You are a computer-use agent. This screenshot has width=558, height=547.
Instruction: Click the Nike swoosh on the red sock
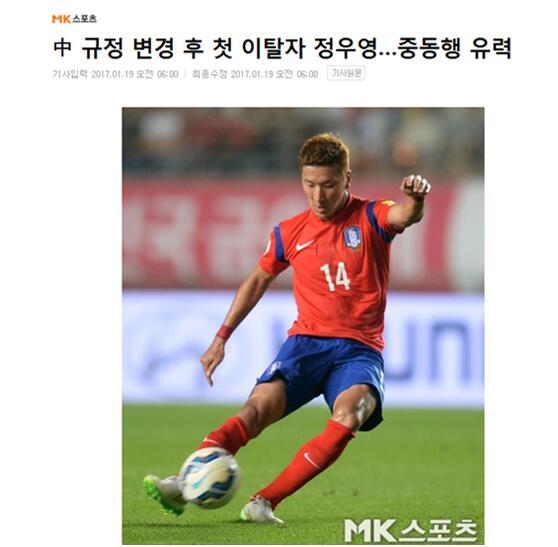click(312, 460)
